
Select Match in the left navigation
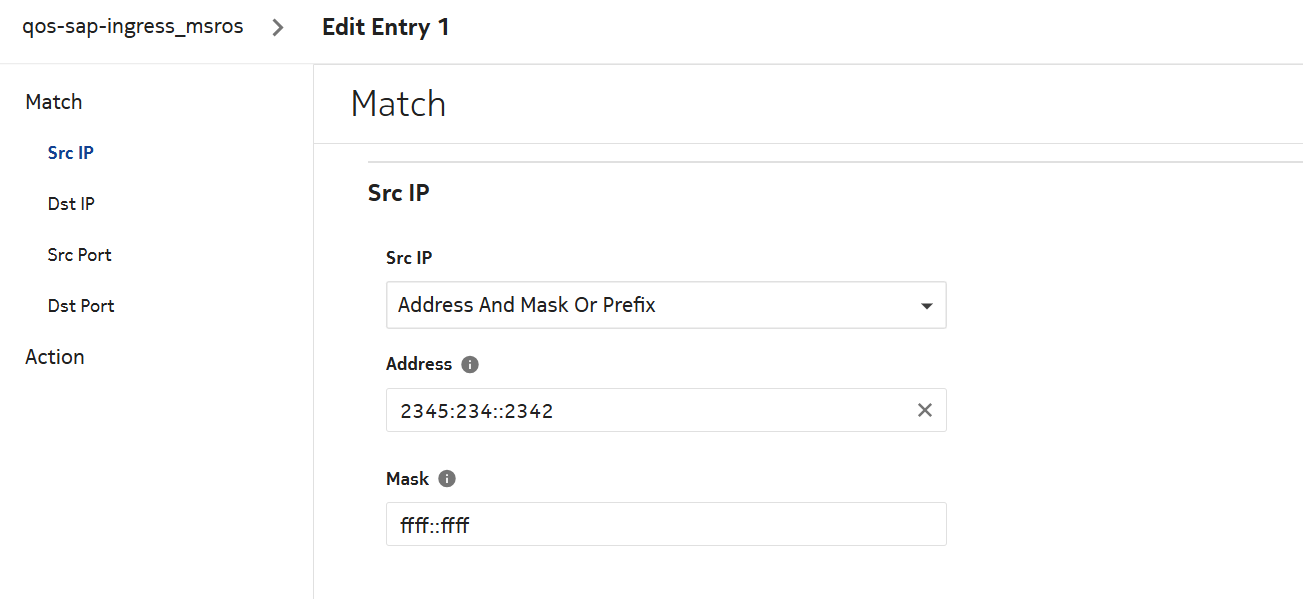(54, 102)
